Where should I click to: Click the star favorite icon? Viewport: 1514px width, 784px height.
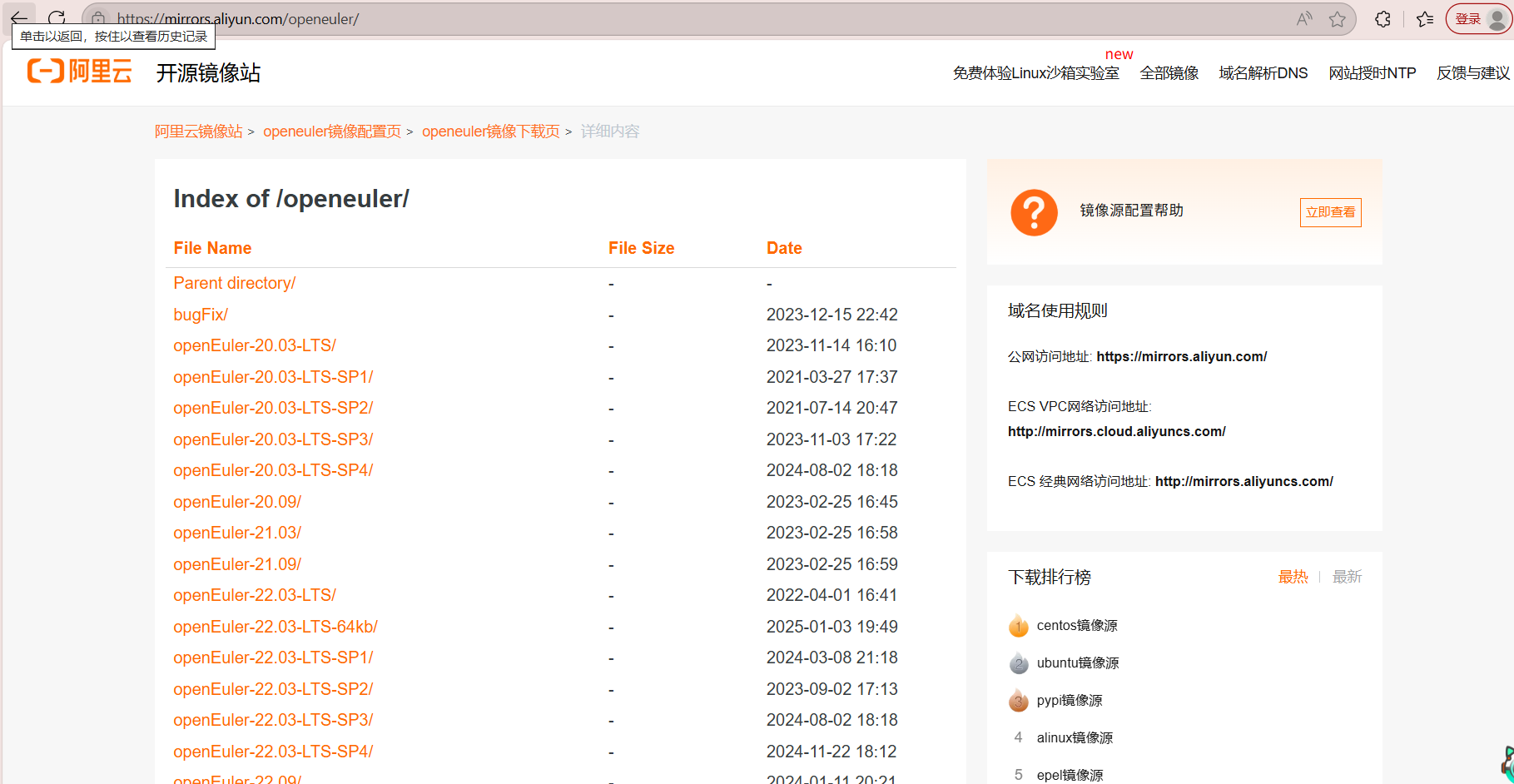tap(1338, 19)
